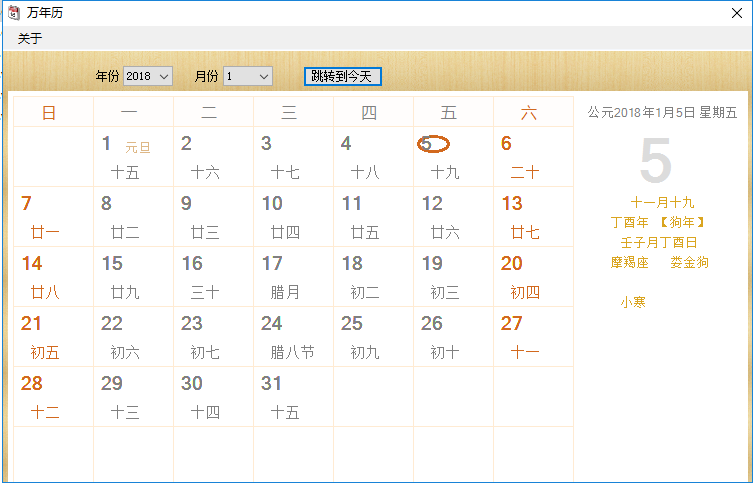Click the 丁酉年【狗年】 text

pos(659,222)
